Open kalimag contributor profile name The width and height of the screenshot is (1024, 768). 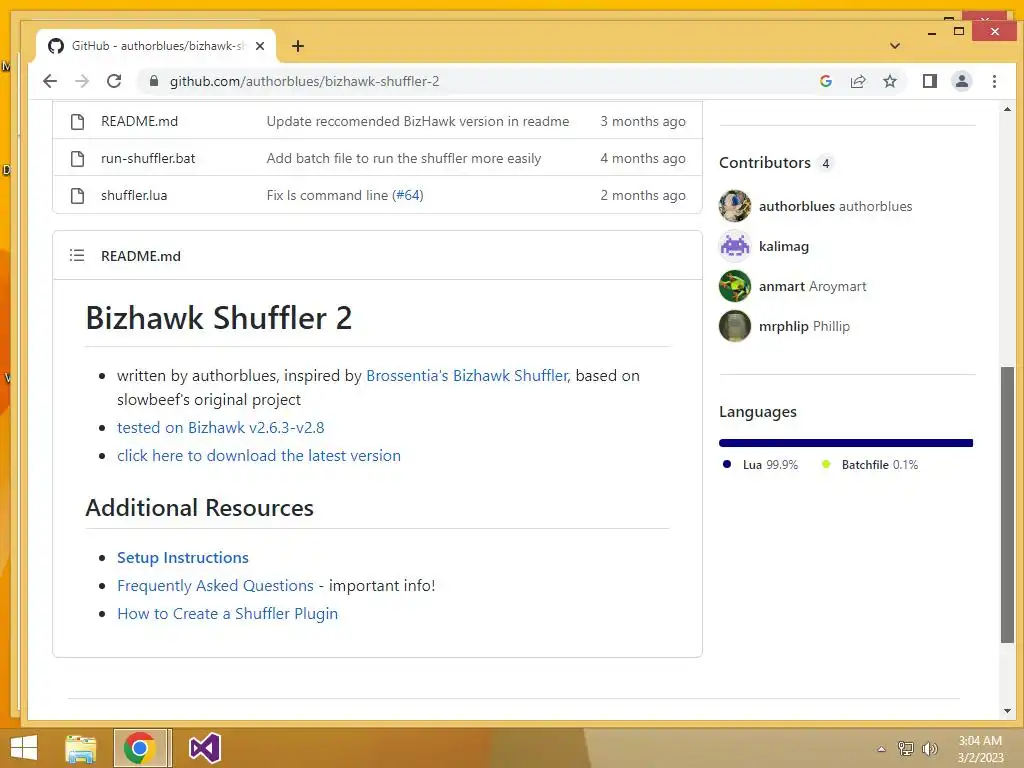pos(784,246)
